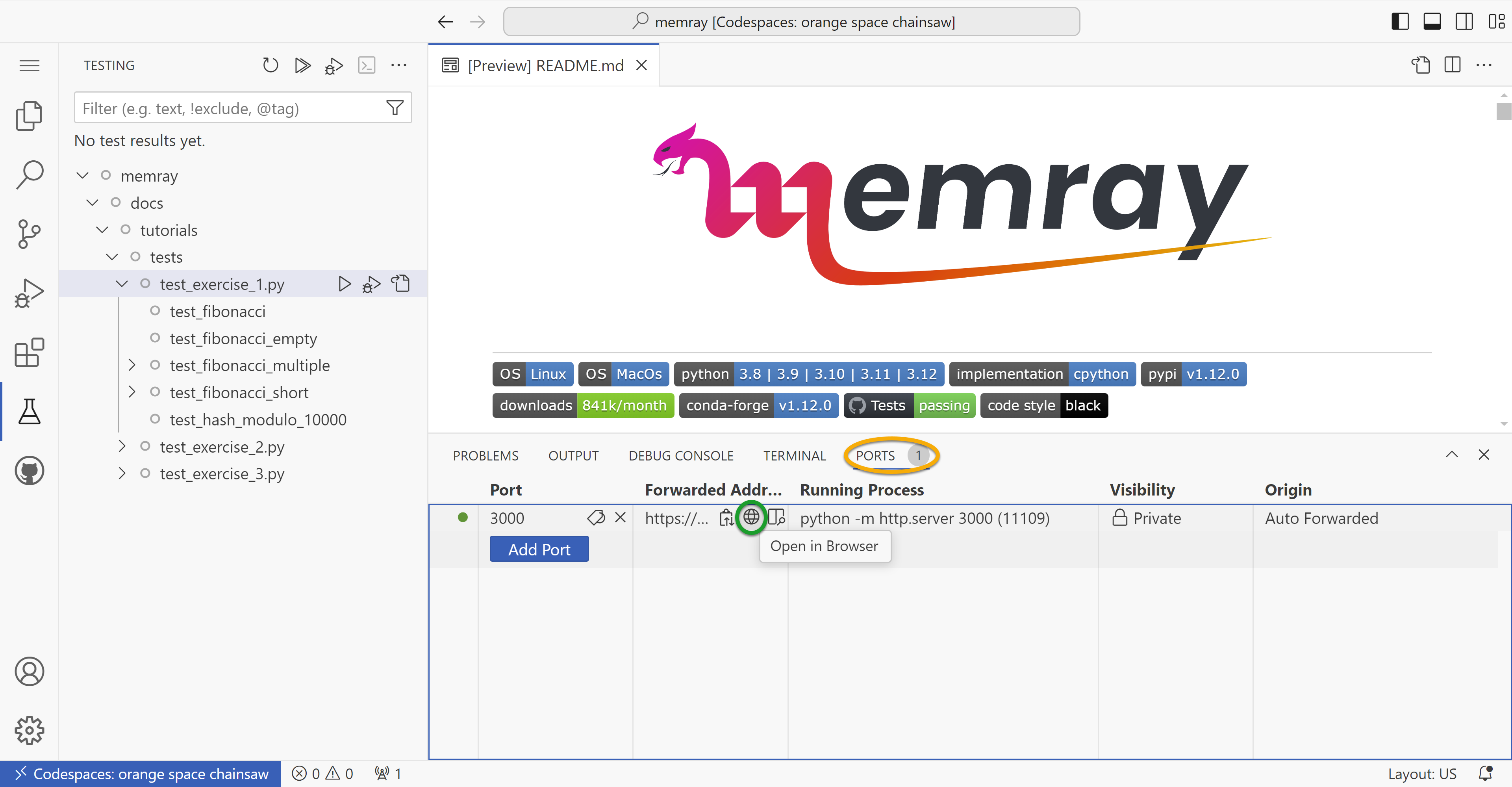
Task: Debug test_exercise_1.py with the bug-play icon
Action: pos(371,284)
